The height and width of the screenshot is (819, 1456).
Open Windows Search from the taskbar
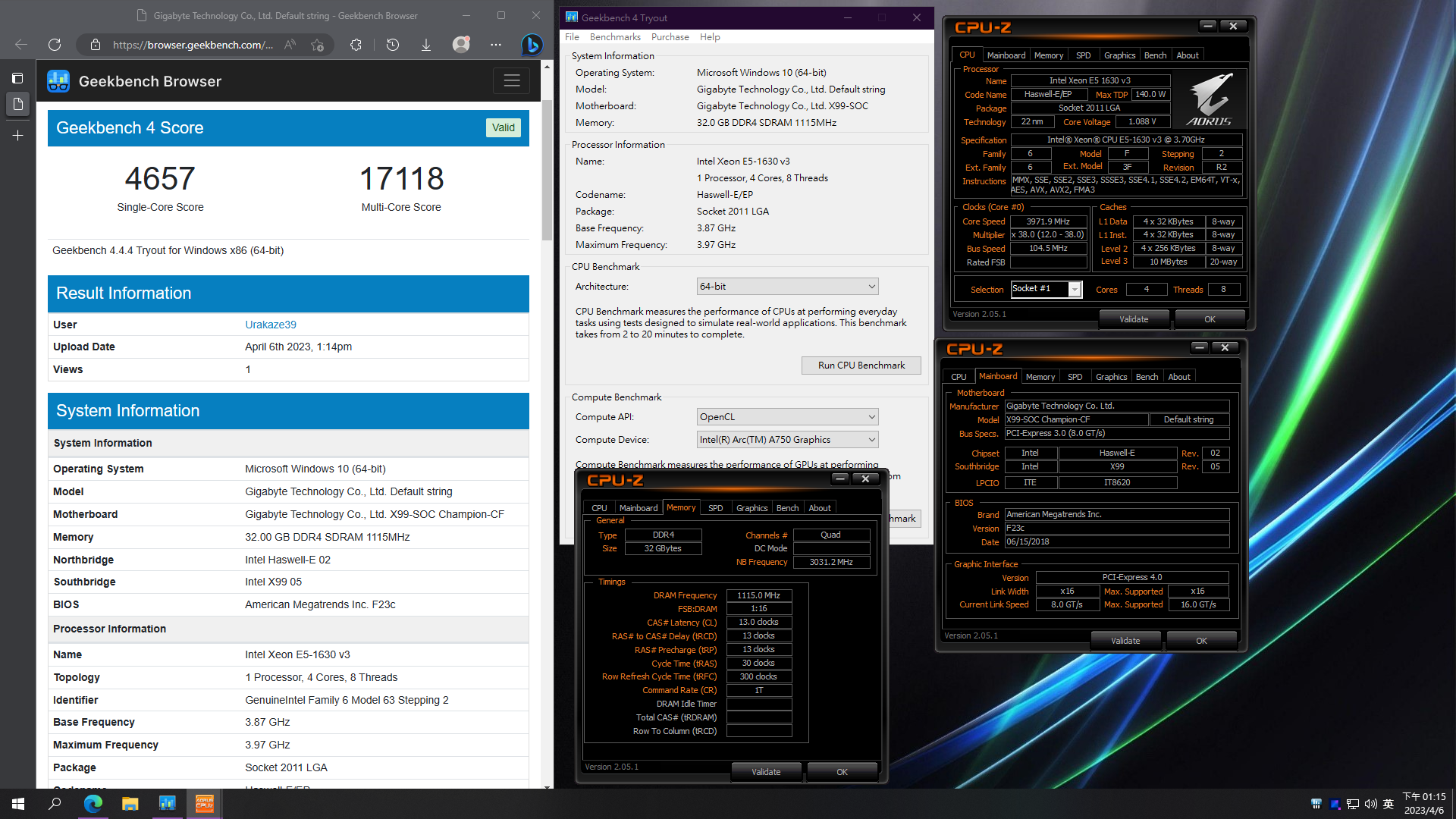(x=55, y=804)
